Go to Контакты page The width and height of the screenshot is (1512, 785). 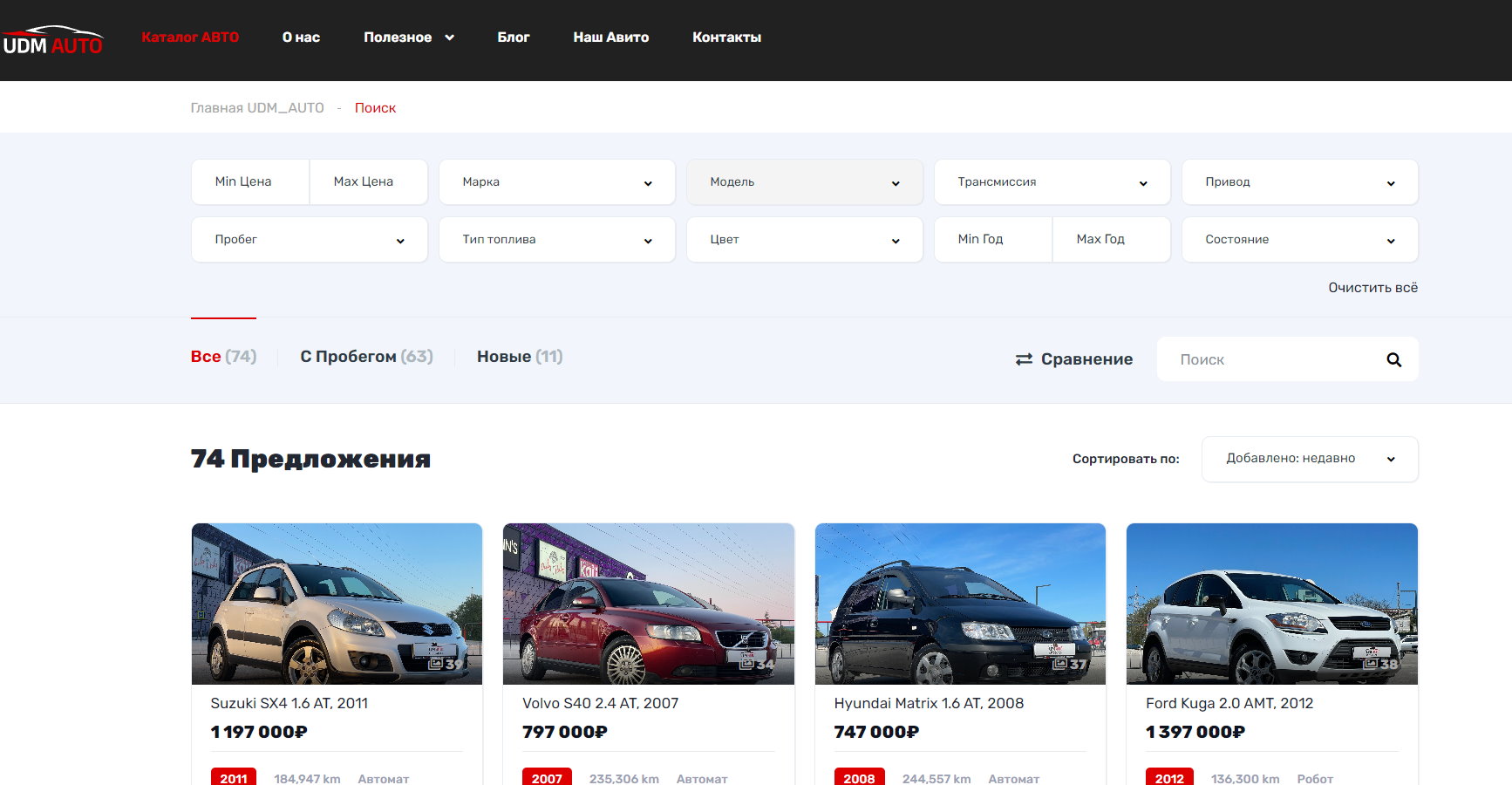pos(726,38)
